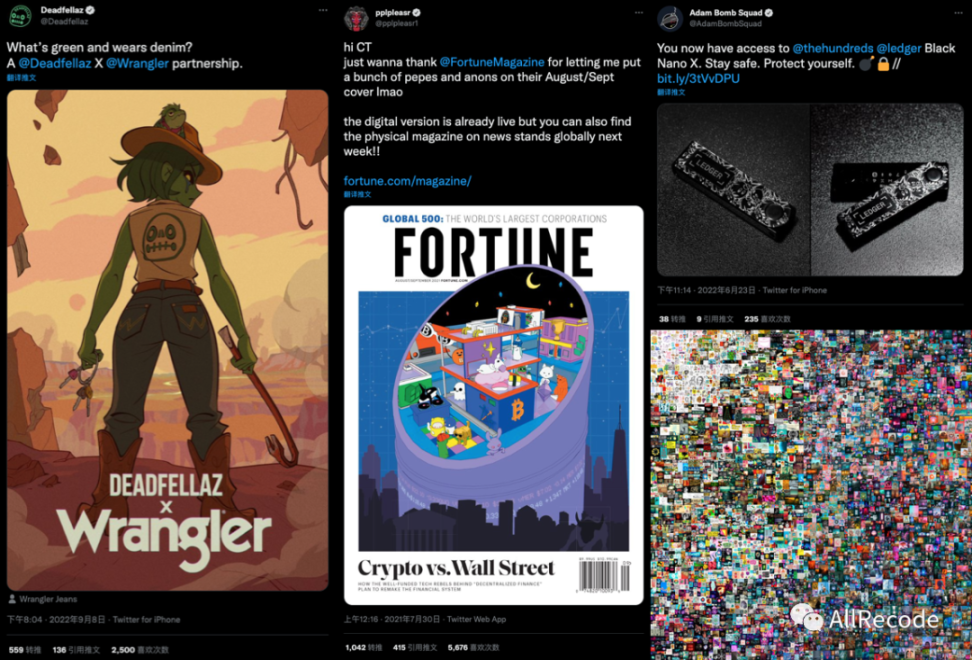View the Fortune magazine cover image
This screenshot has height=660, width=972.
[x=493, y=405]
